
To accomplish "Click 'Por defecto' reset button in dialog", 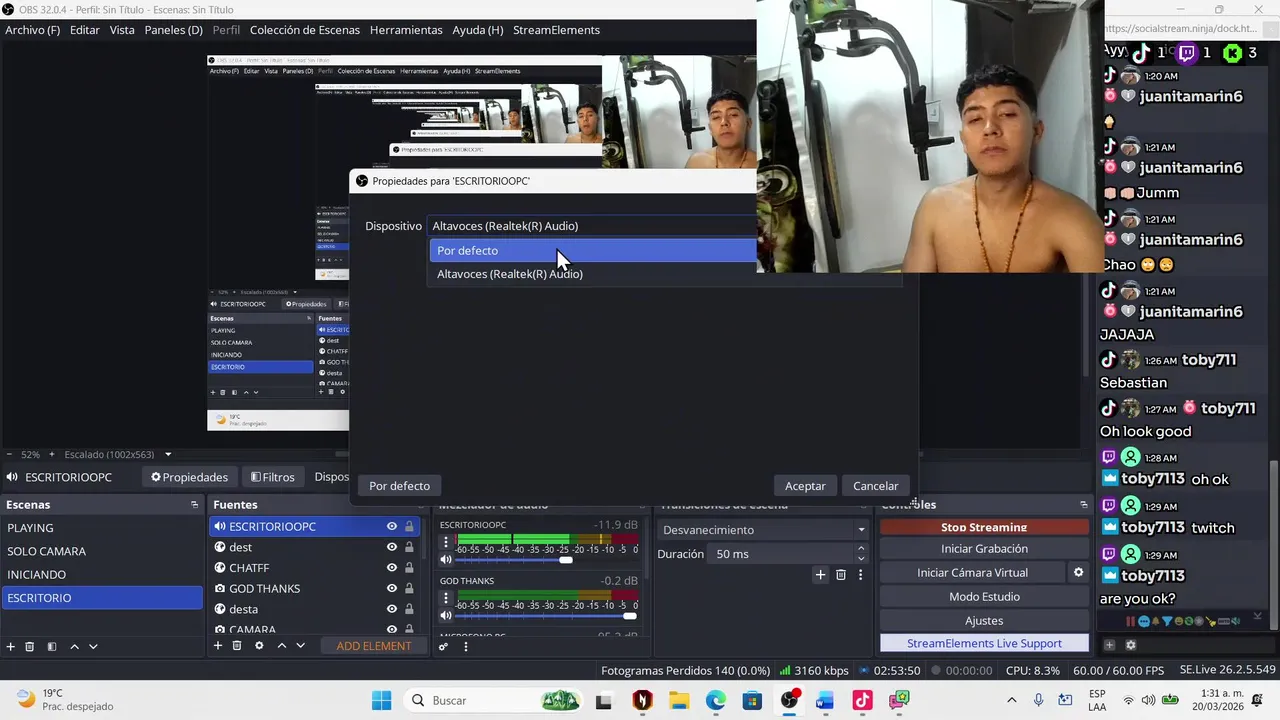I will pos(399,486).
